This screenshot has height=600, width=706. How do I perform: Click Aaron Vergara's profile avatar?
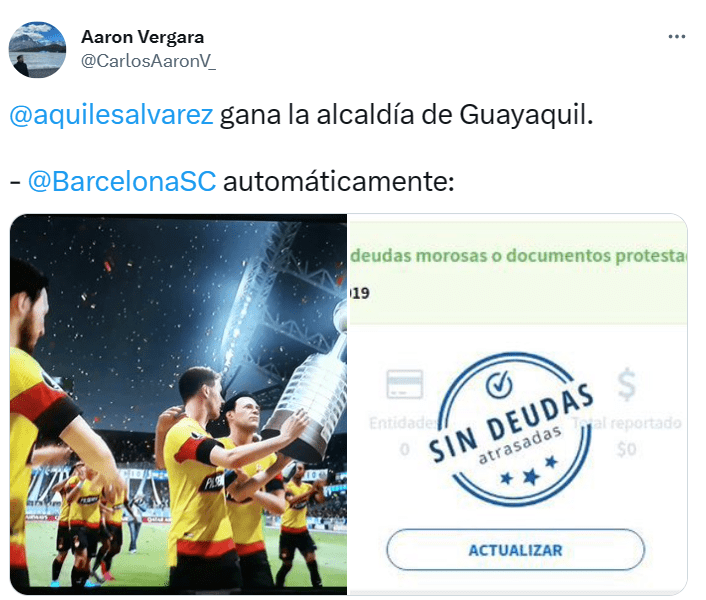pyautogui.click(x=37, y=50)
